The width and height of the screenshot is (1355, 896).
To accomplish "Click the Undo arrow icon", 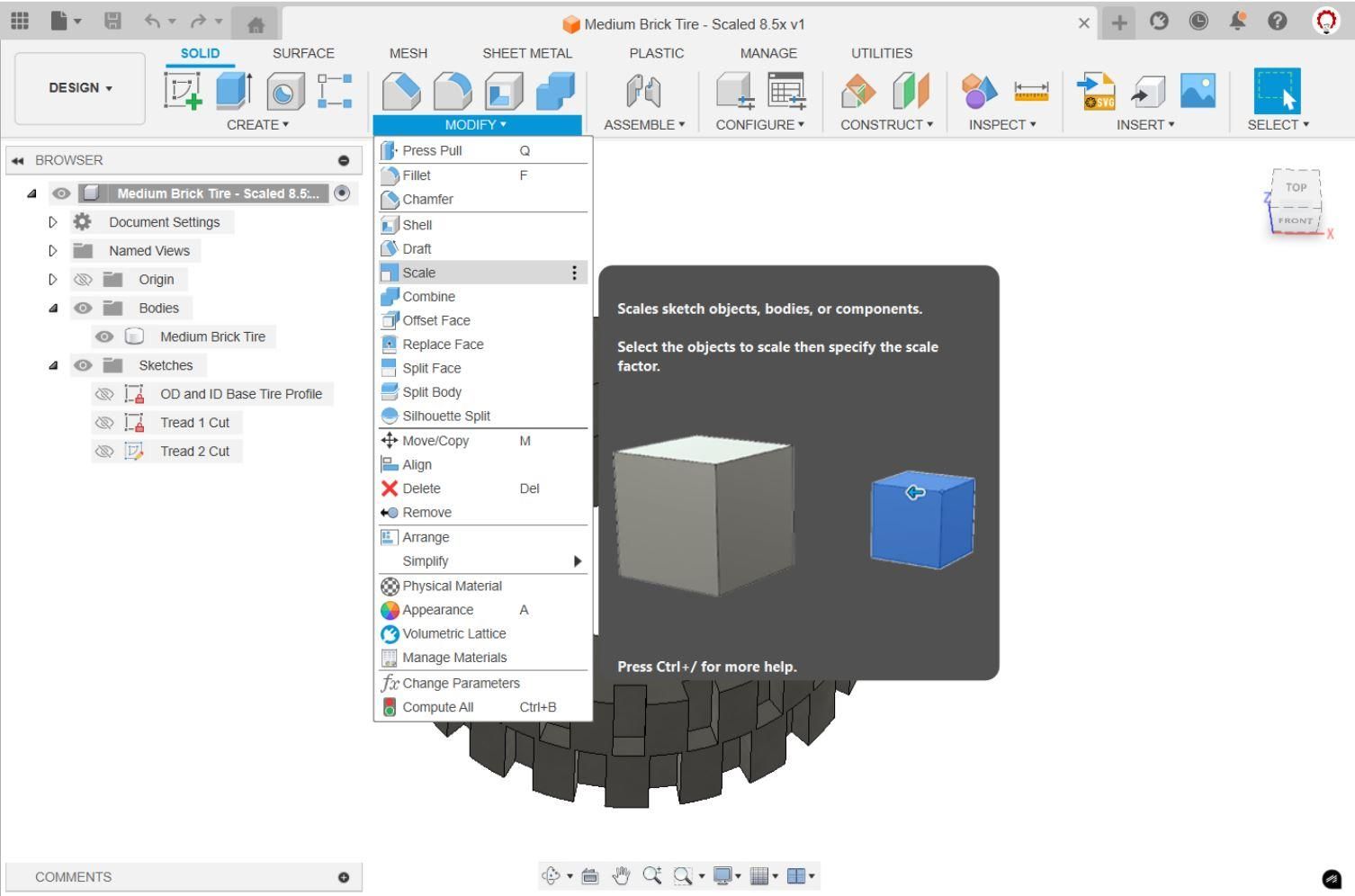I will tap(153, 21).
